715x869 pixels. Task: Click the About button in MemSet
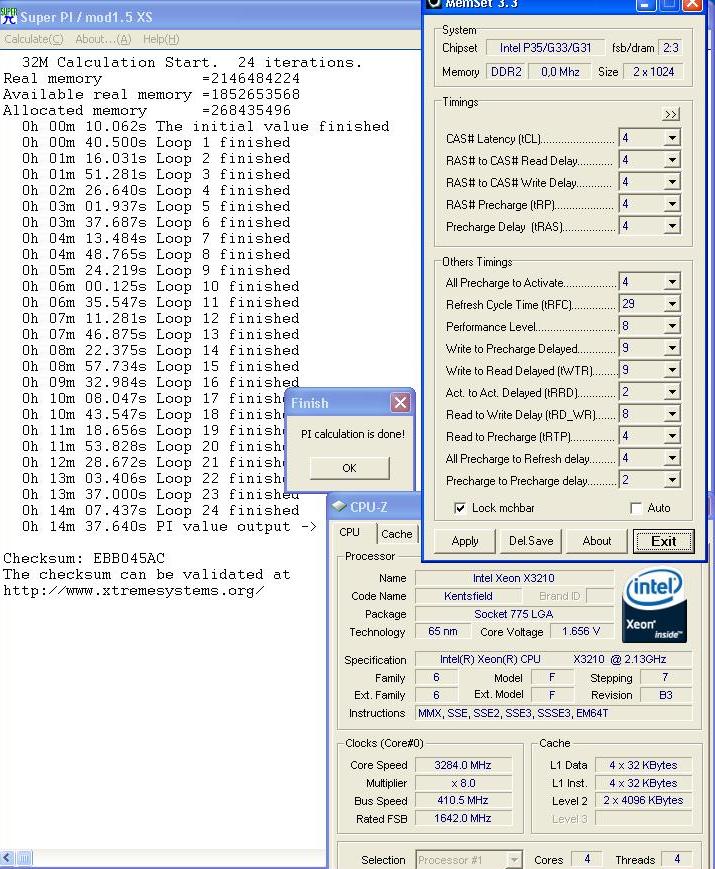click(597, 541)
